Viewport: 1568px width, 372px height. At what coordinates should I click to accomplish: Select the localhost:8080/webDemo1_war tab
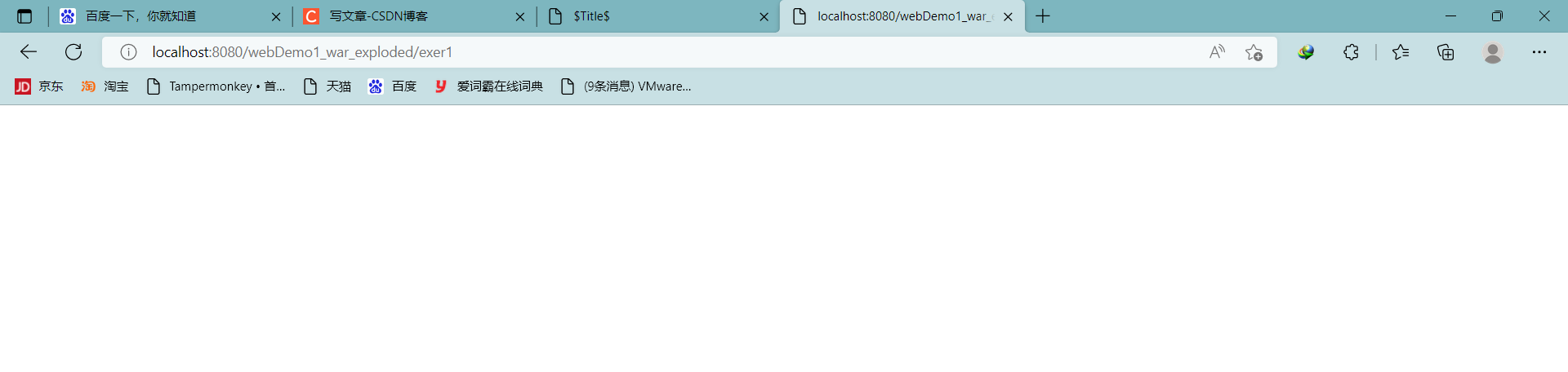point(902,16)
